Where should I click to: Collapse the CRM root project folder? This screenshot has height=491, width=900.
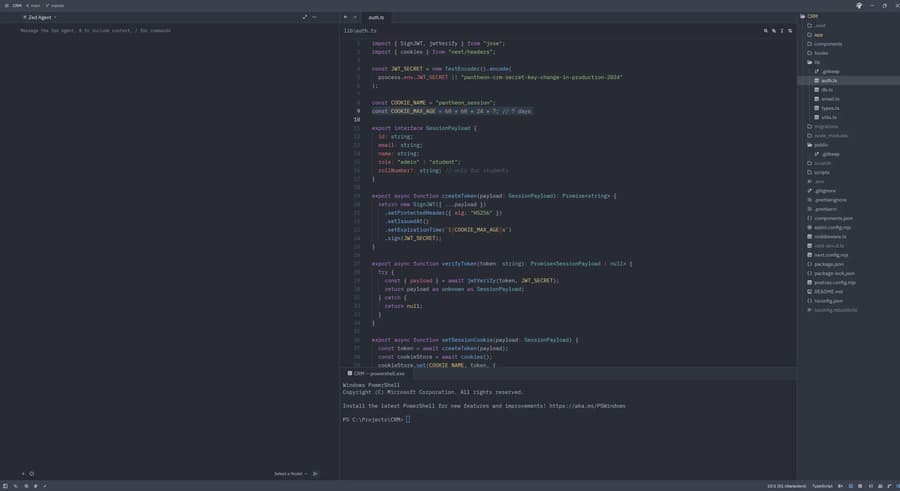point(809,16)
